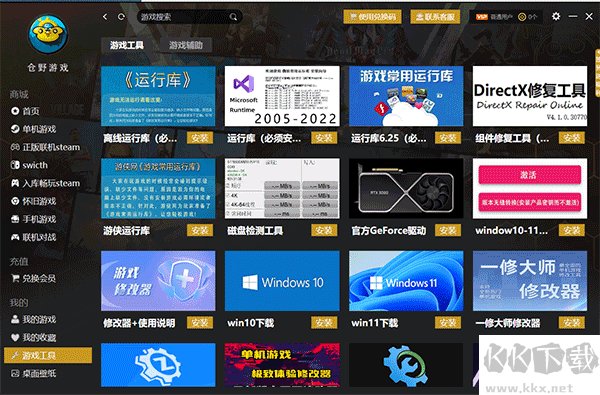Click the 磁盘检测工具 title text

coord(255,230)
